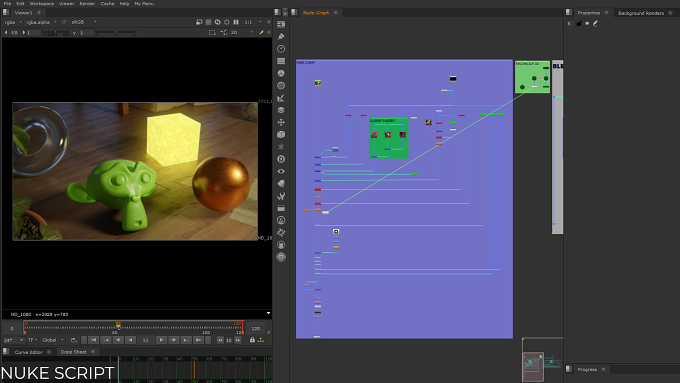Switch to the Dope Sheet tab
Image resolution: width=680 pixels, height=383 pixels.
coord(73,352)
